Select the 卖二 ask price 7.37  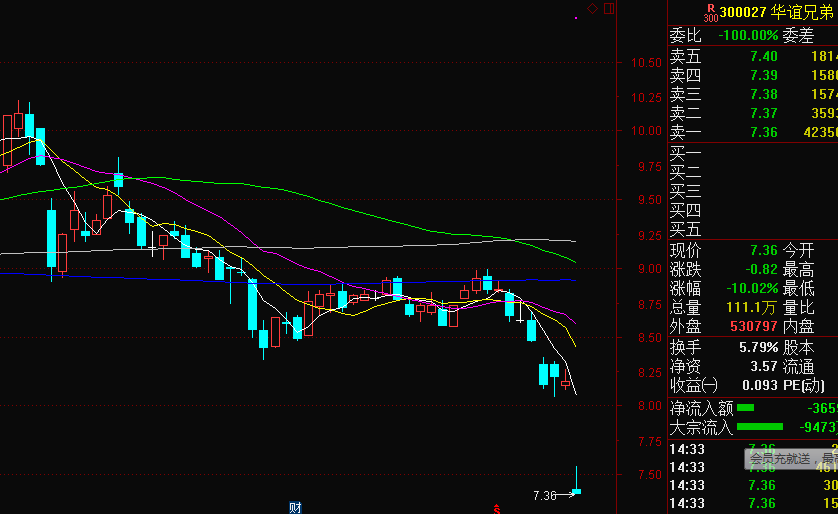pyautogui.click(x=764, y=113)
